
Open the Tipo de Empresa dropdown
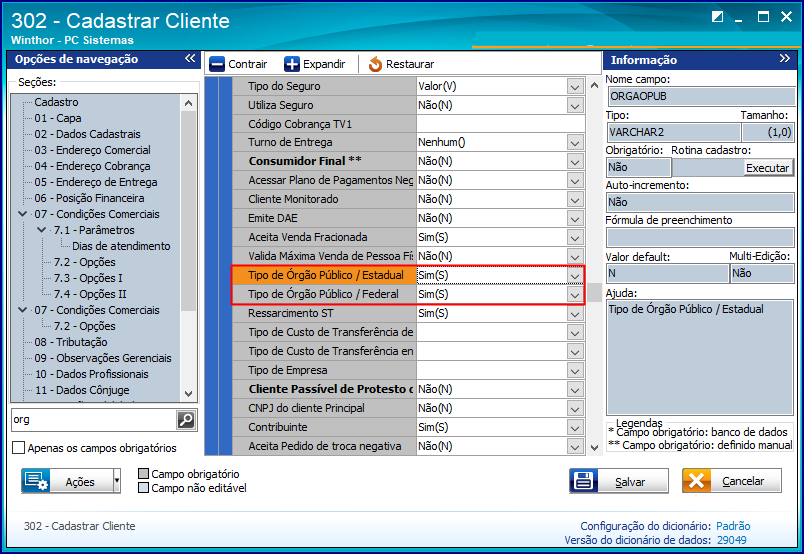[575, 371]
